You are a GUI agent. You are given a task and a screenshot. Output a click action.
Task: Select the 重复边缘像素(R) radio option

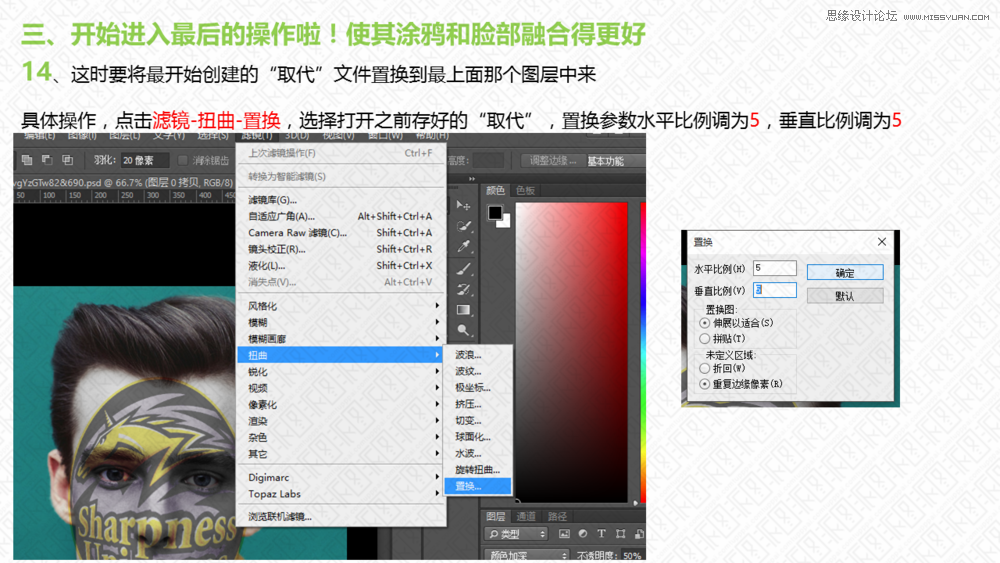click(x=705, y=384)
